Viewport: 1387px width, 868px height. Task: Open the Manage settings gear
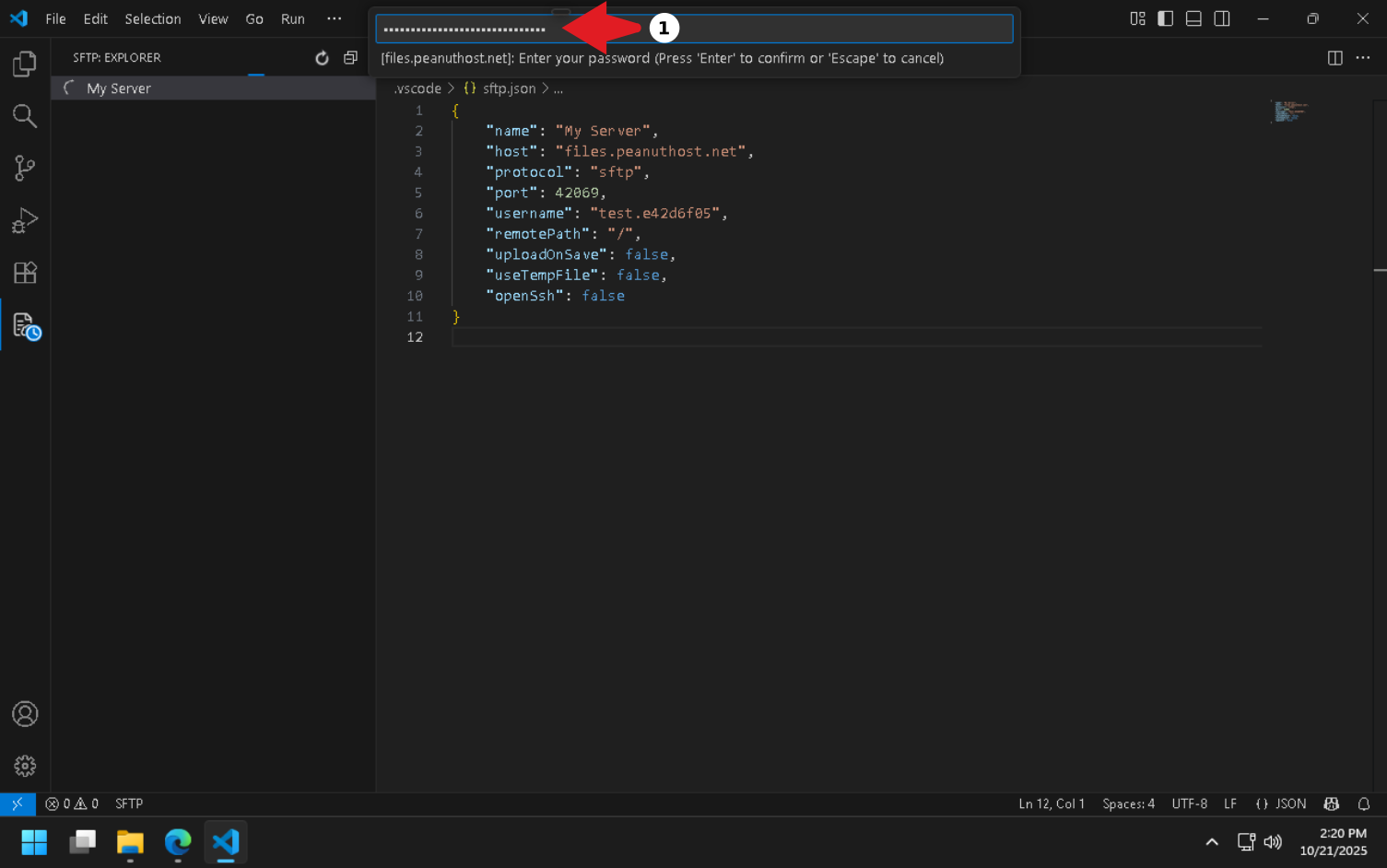pyautogui.click(x=25, y=766)
